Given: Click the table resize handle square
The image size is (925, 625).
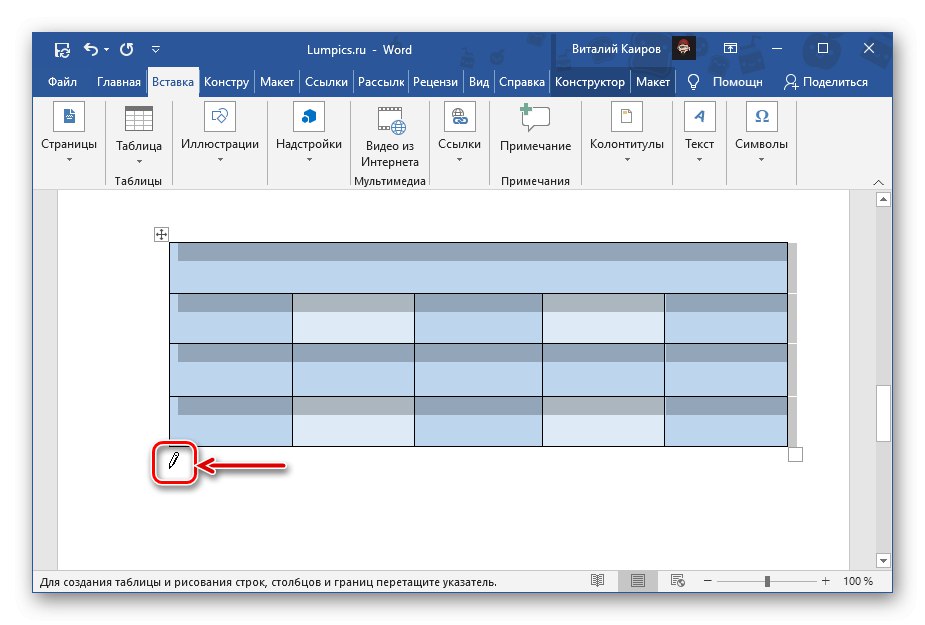Looking at the screenshot, I should (x=795, y=454).
